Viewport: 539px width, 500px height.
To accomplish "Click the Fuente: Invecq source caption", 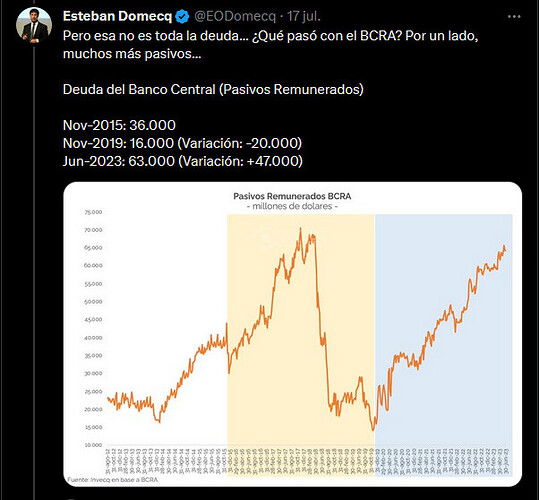I will click(112, 479).
